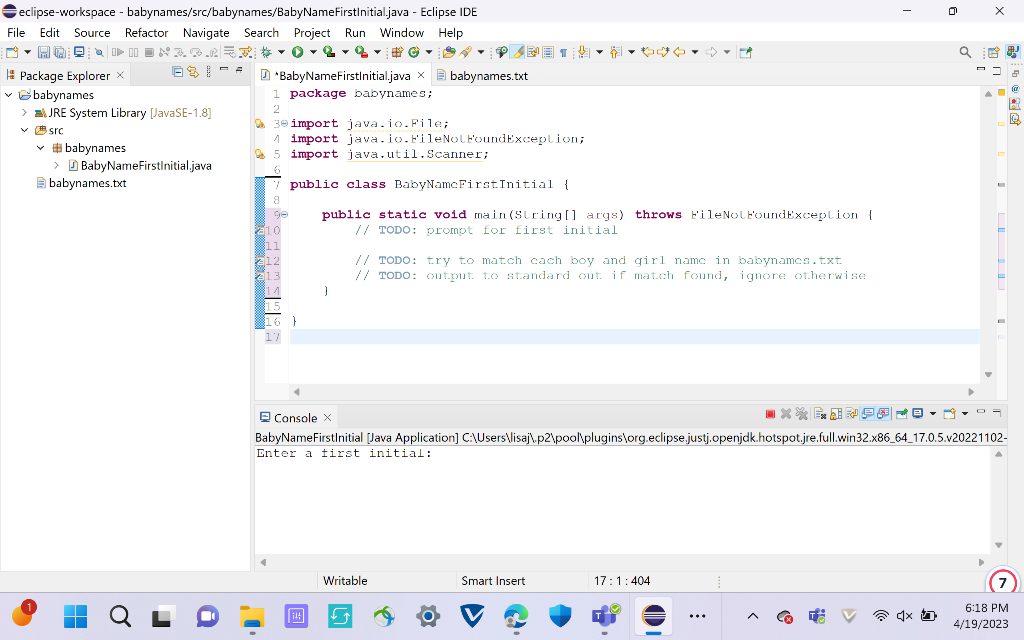This screenshot has height=640, width=1024.
Task: Toggle Show Console on Standard Out
Action: (868, 413)
